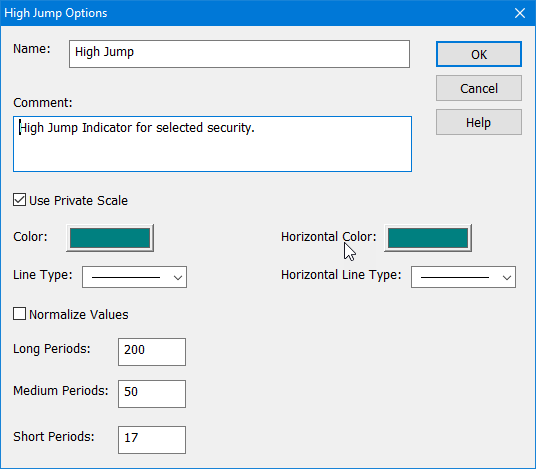This screenshot has height=469, width=536.
Task: Select the Short Periods value field
Action: (x=152, y=440)
